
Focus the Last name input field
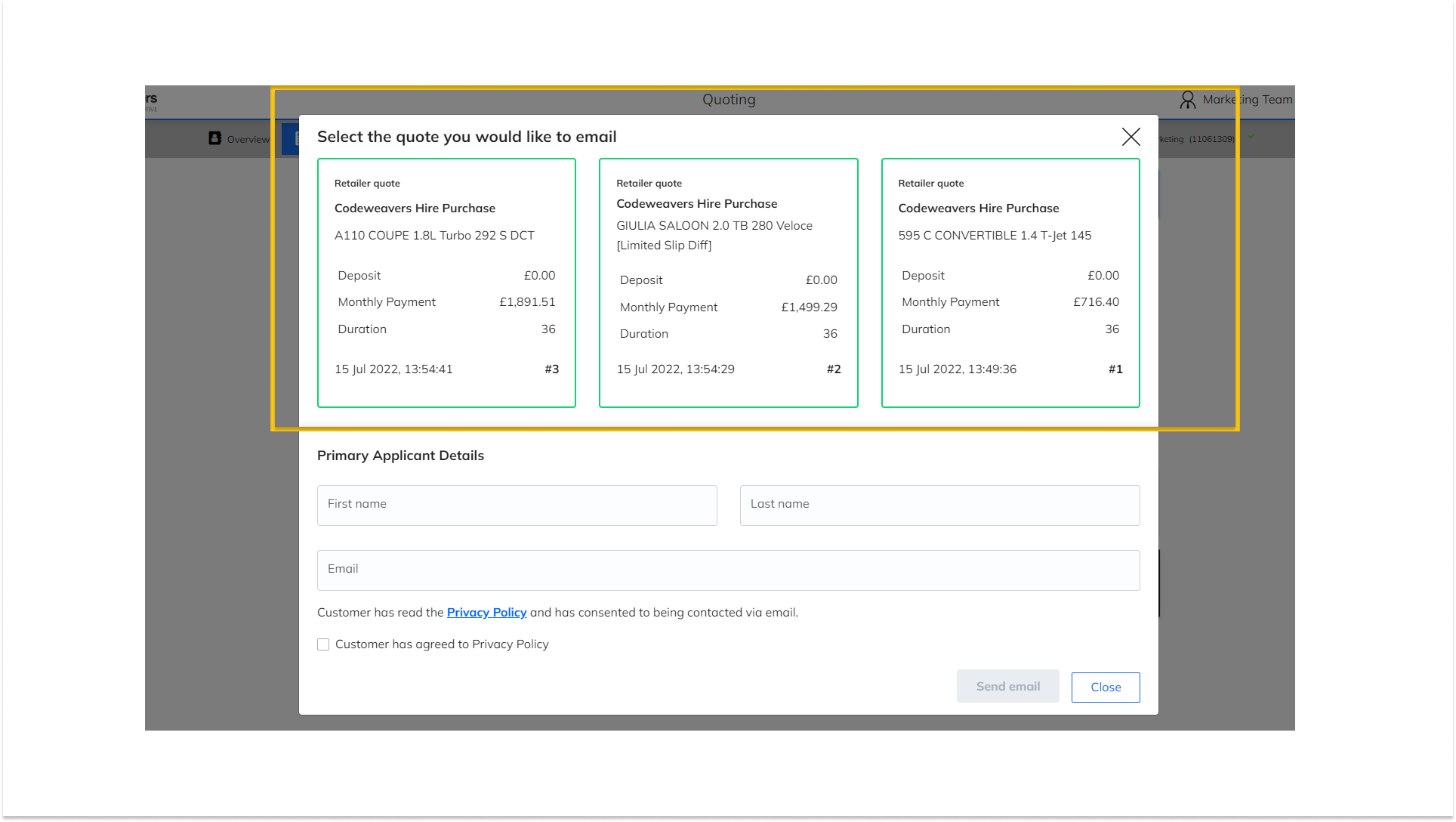(x=940, y=505)
